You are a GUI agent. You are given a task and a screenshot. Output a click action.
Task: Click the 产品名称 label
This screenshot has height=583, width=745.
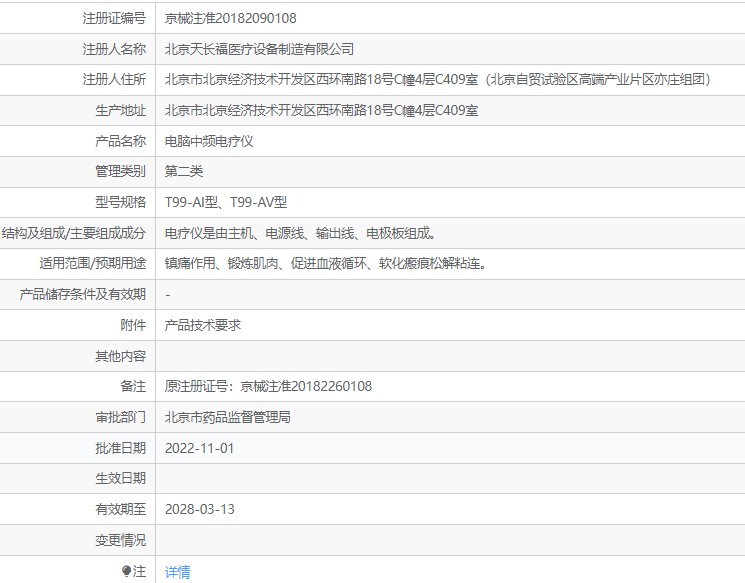(x=121, y=141)
